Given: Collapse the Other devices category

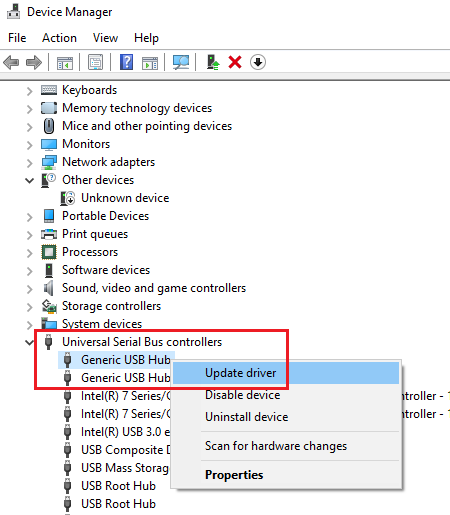Looking at the screenshot, I should coord(30,181).
